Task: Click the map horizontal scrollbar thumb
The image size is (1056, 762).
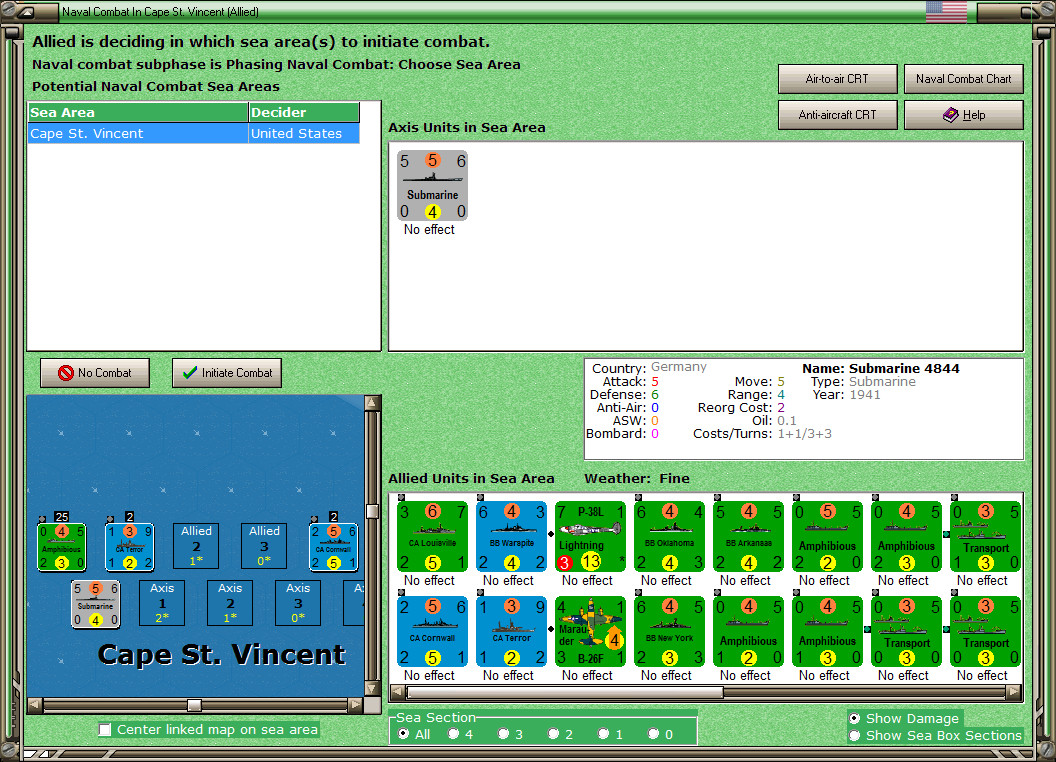Action: [x=194, y=705]
